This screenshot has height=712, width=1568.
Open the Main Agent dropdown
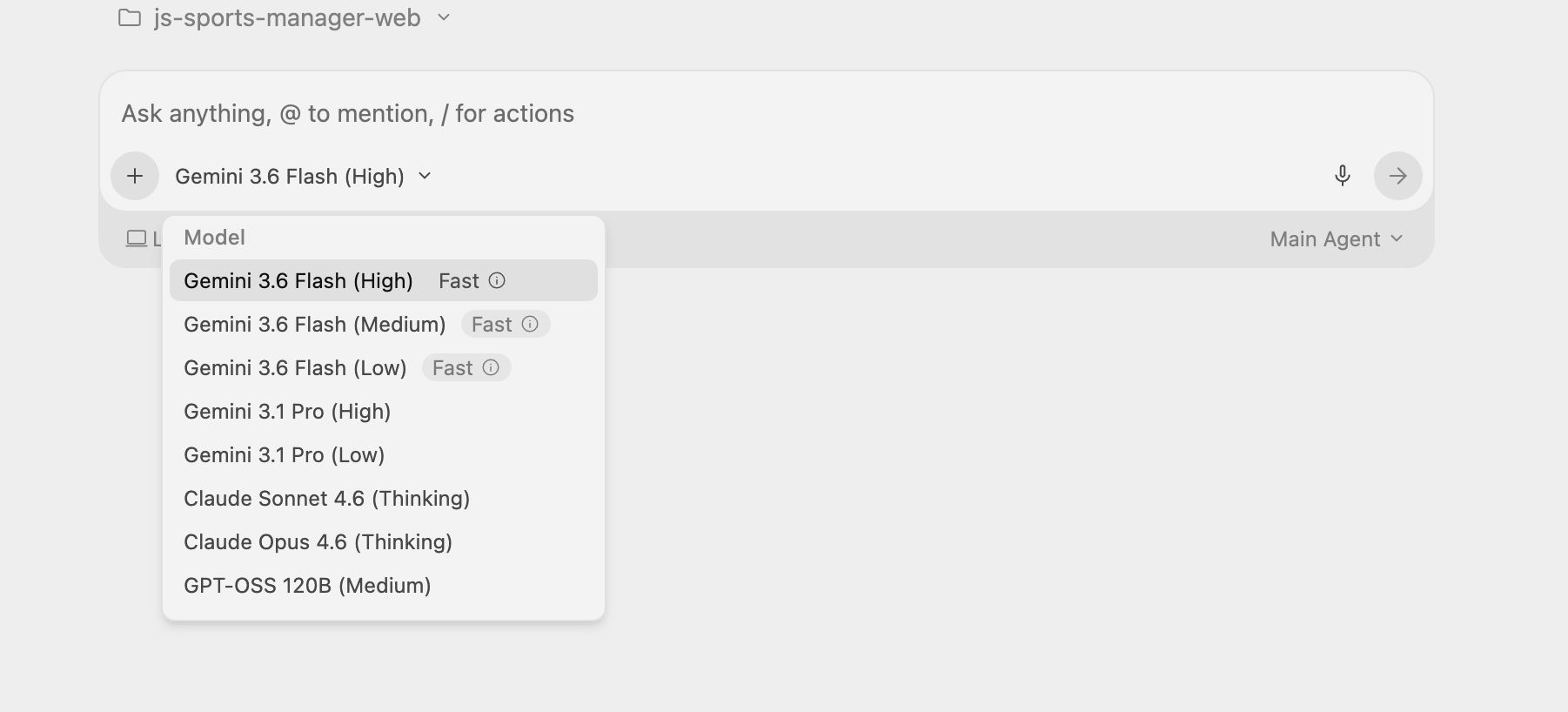(1337, 238)
